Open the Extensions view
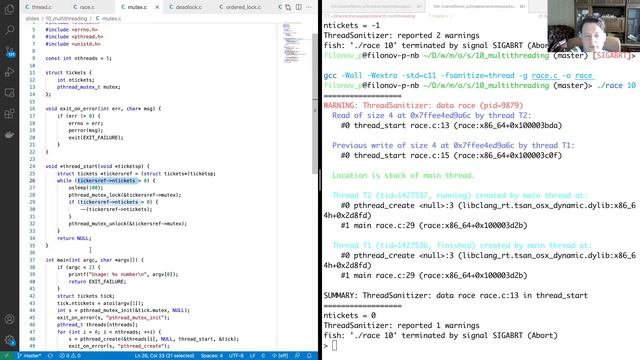Image resolution: width=640 pixels, height=360 pixels. (x=9, y=114)
